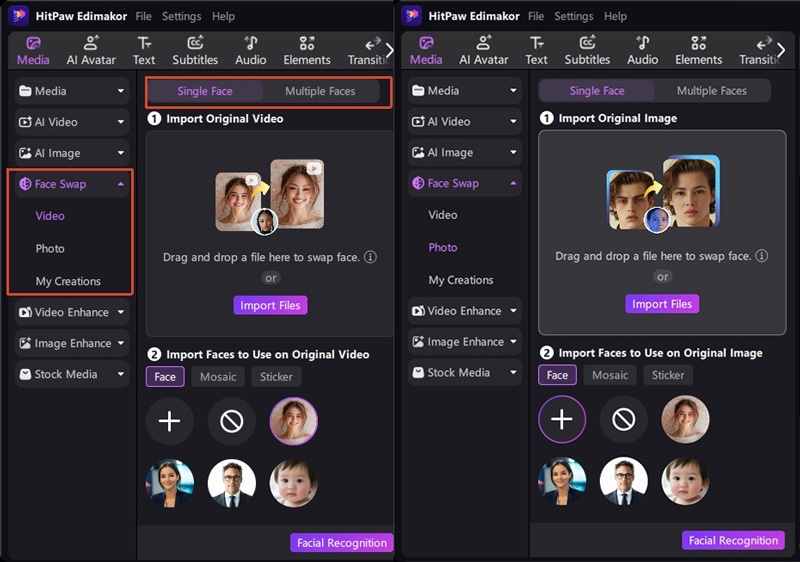The height and width of the screenshot is (562, 800).
Task: Open Audio tool in left window toolbar
Action: click(251, 50)
